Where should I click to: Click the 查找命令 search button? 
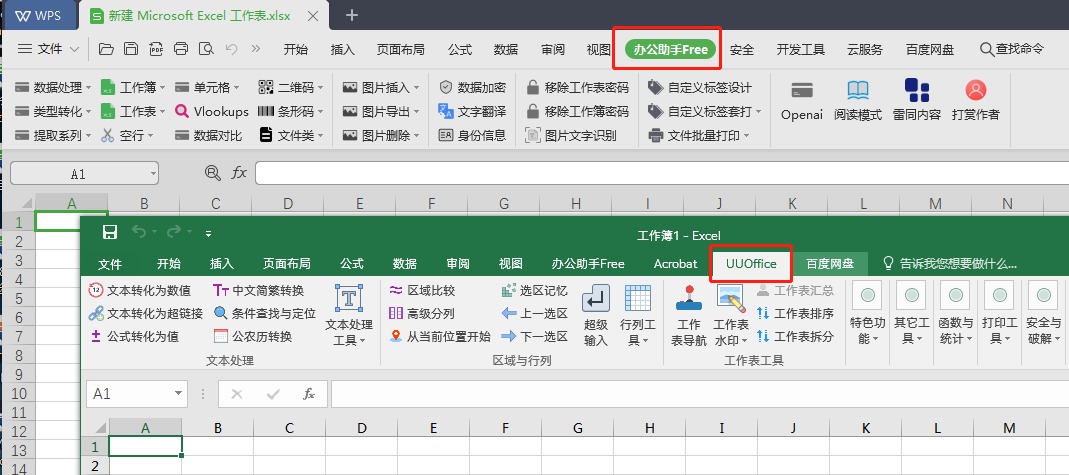pos(1012,49)
